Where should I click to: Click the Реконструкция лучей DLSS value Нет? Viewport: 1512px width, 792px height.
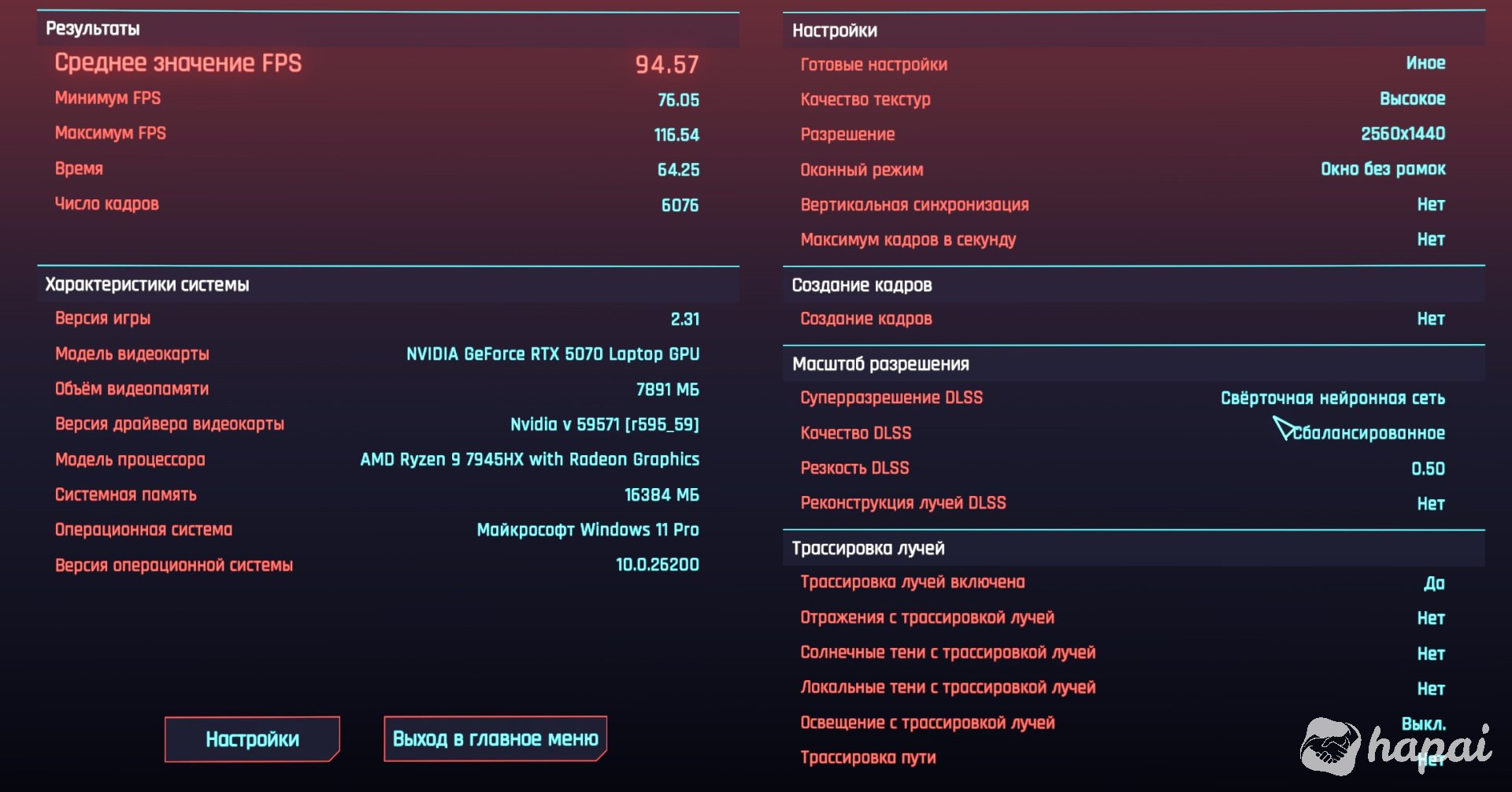[1431, 504]
